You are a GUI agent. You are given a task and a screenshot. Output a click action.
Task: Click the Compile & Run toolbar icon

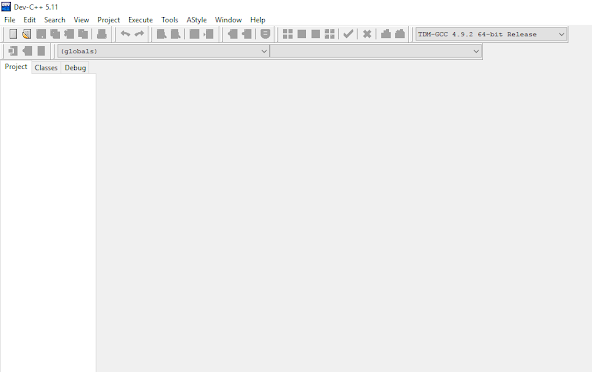click(316, 34)
